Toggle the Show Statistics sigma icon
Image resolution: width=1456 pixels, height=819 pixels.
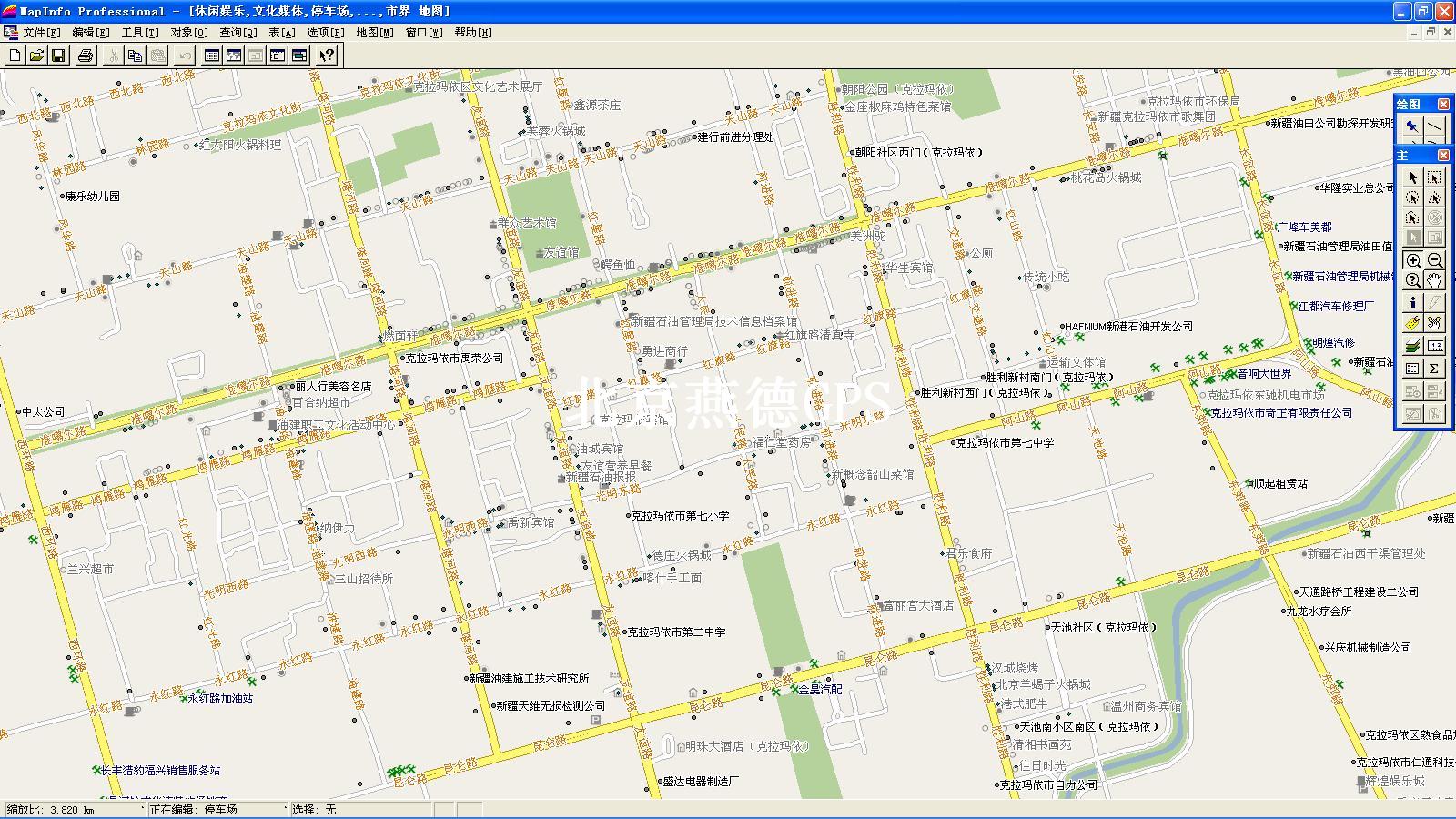tap(1434, 369)
